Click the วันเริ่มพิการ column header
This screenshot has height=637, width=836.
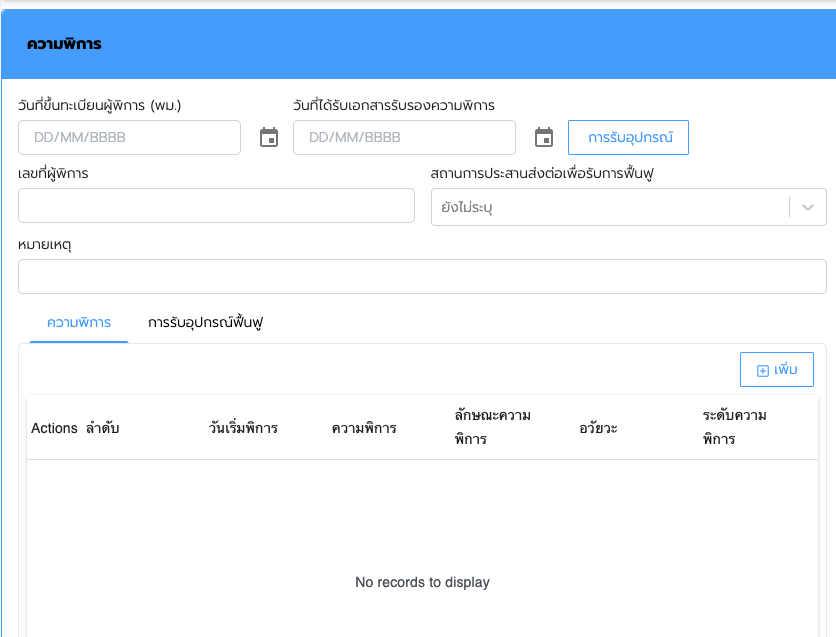point(243,428)
